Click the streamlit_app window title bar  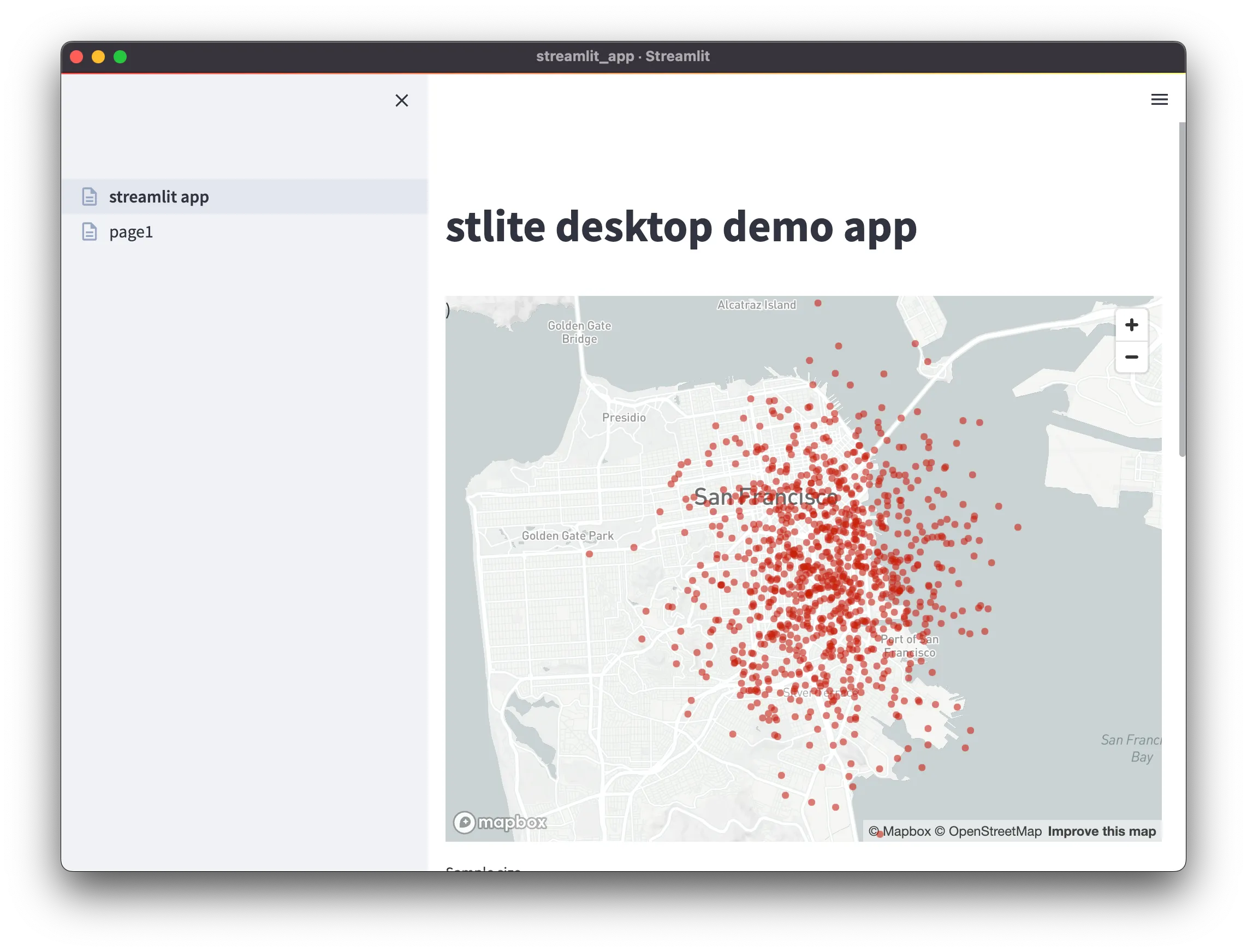click(x=622, y=56)
